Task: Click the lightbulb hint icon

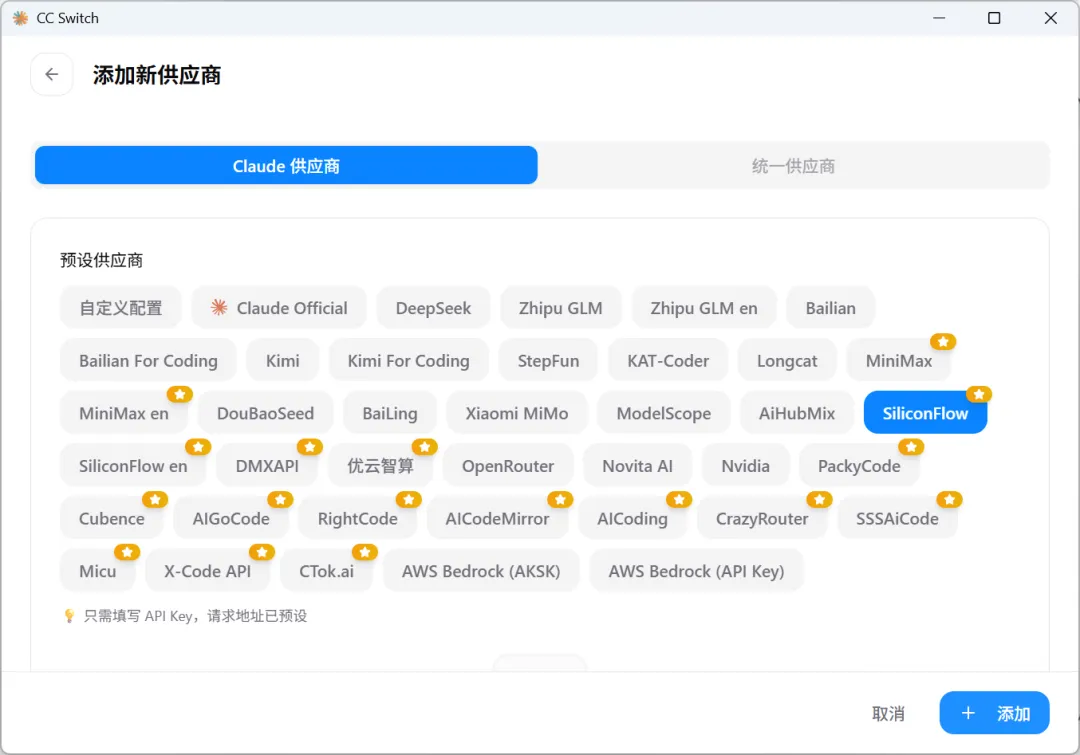Action: point(69,616)
